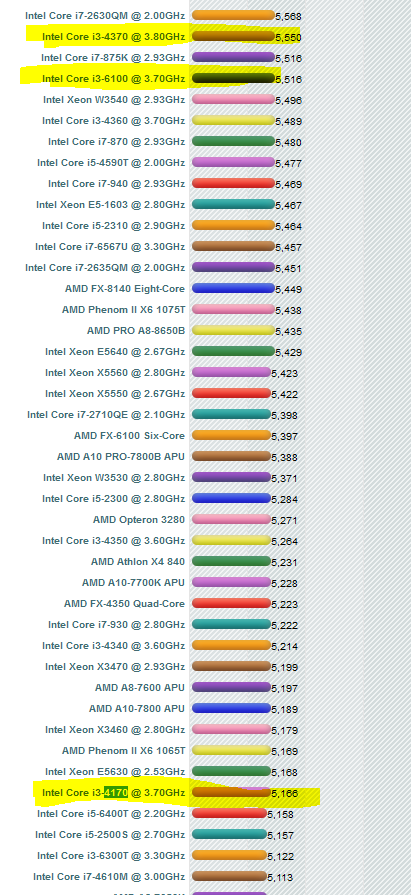
Task: Click the red bar for Intel Core i7-940
Action: coord(233,183)
